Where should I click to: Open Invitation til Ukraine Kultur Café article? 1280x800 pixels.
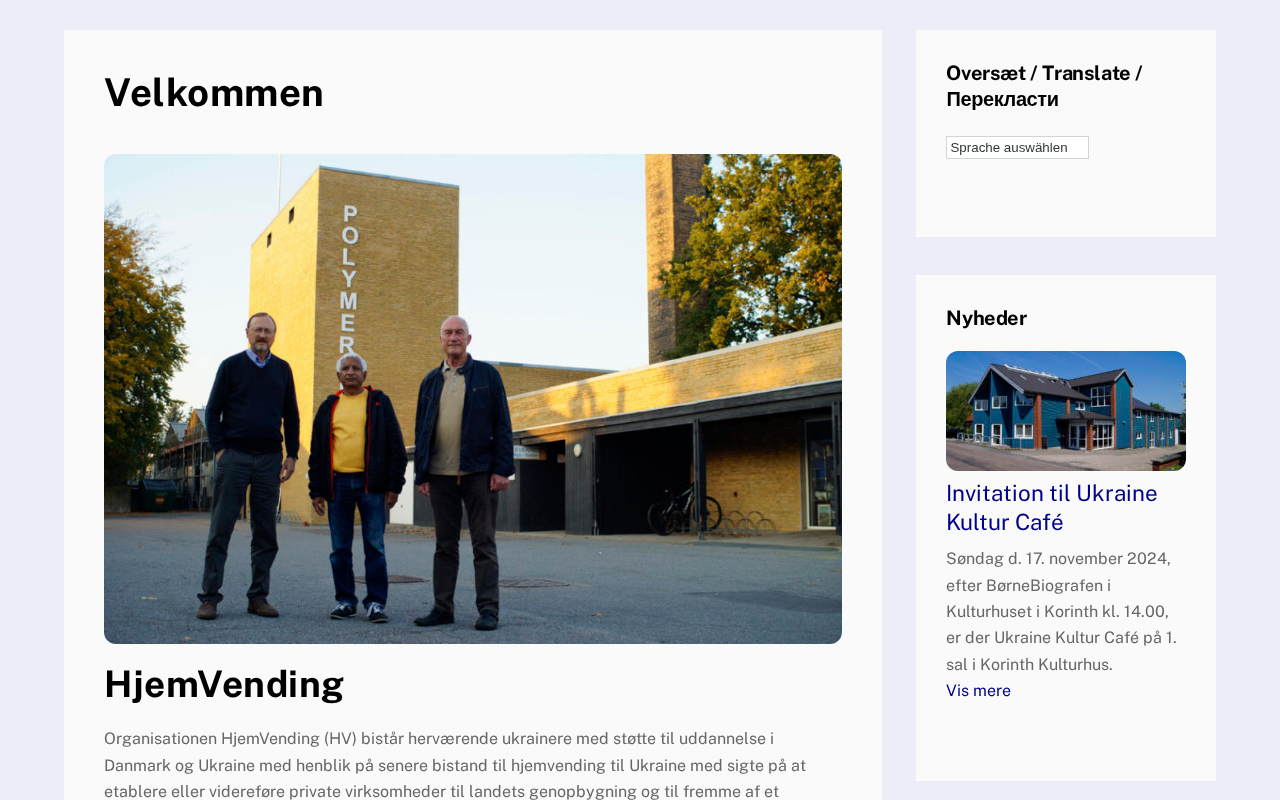coord(1052,508)
